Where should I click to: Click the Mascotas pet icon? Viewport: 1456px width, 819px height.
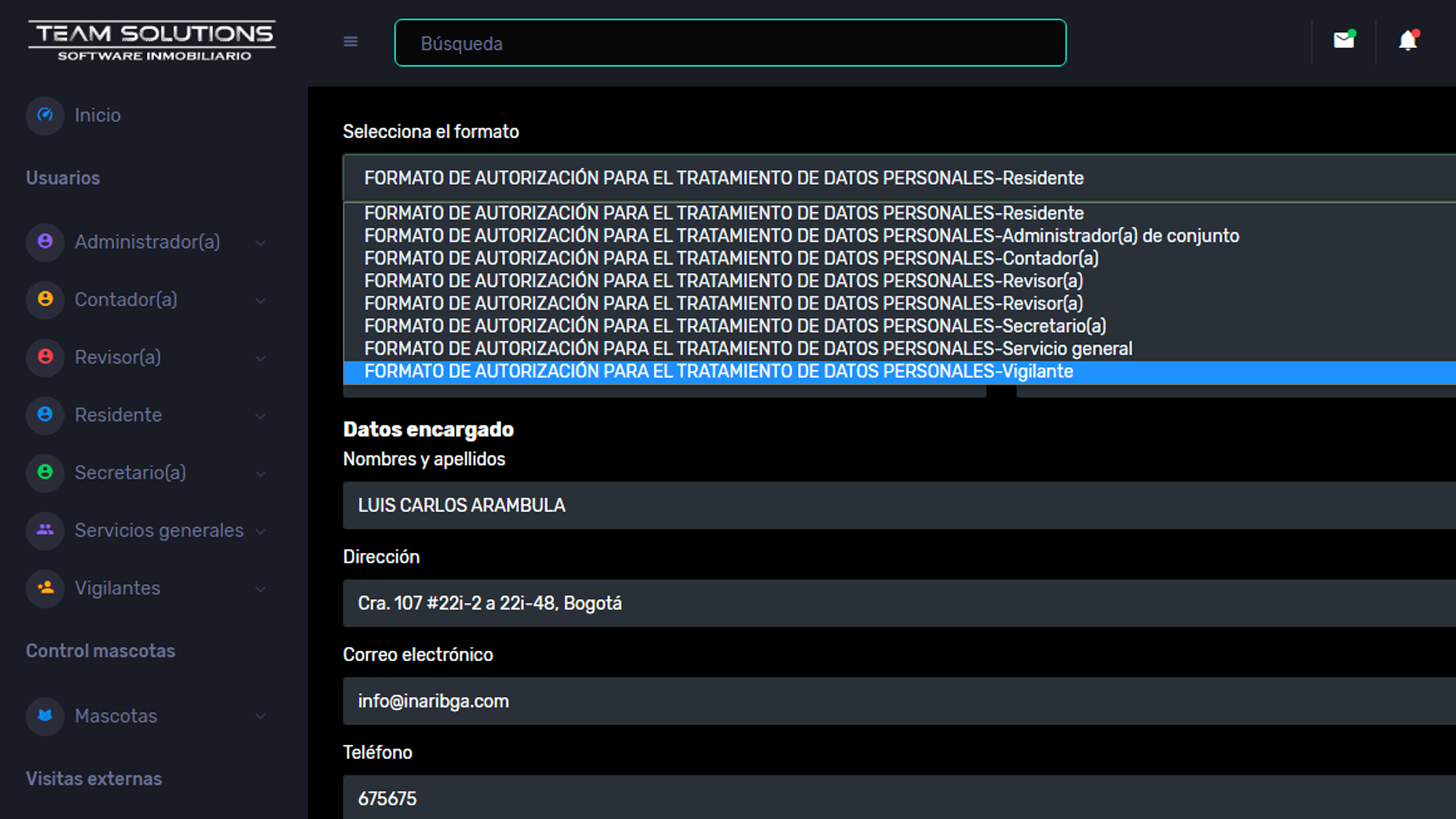45,716
